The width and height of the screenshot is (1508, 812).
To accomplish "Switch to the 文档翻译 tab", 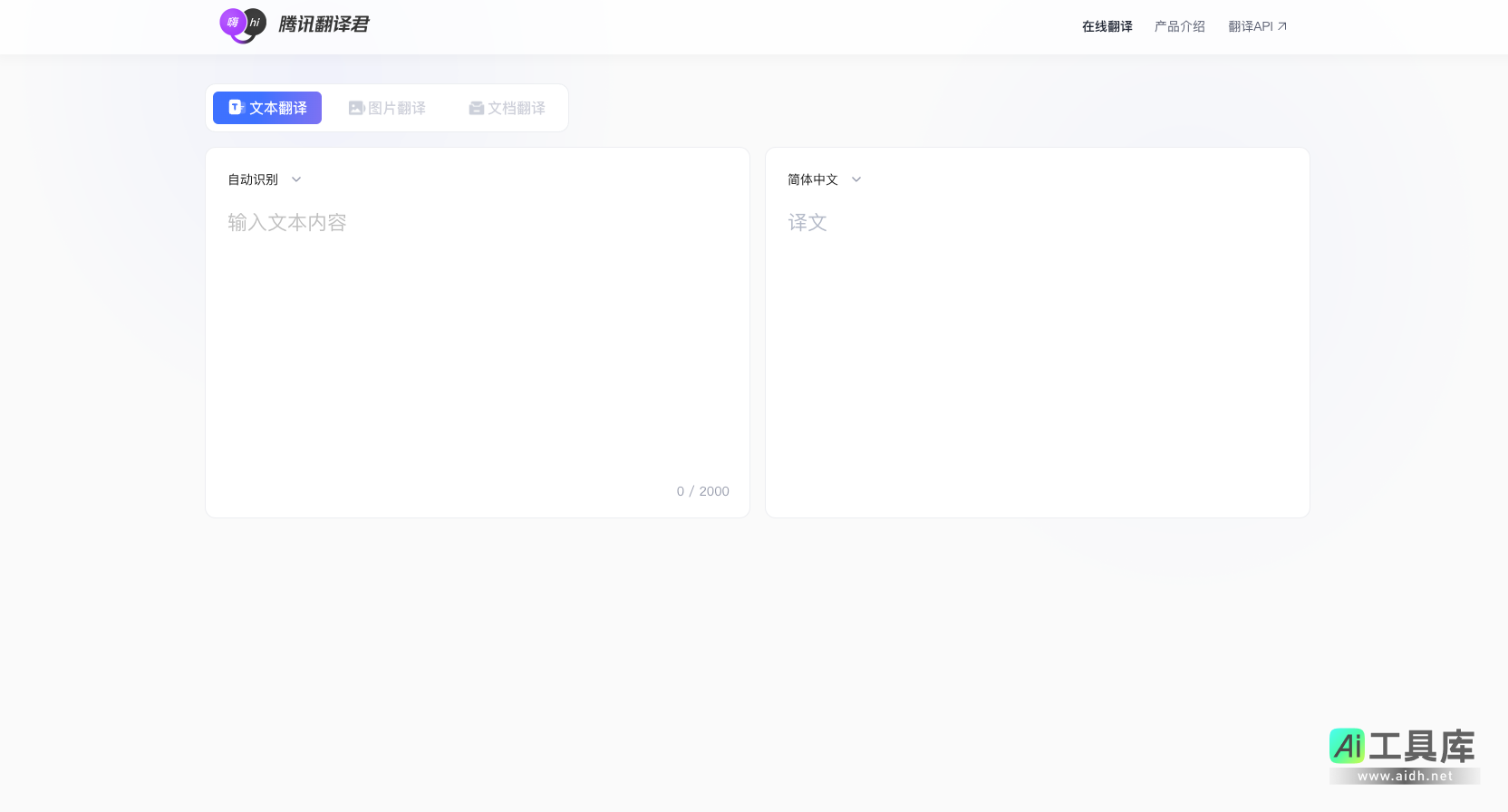I will tap(517, 108).
